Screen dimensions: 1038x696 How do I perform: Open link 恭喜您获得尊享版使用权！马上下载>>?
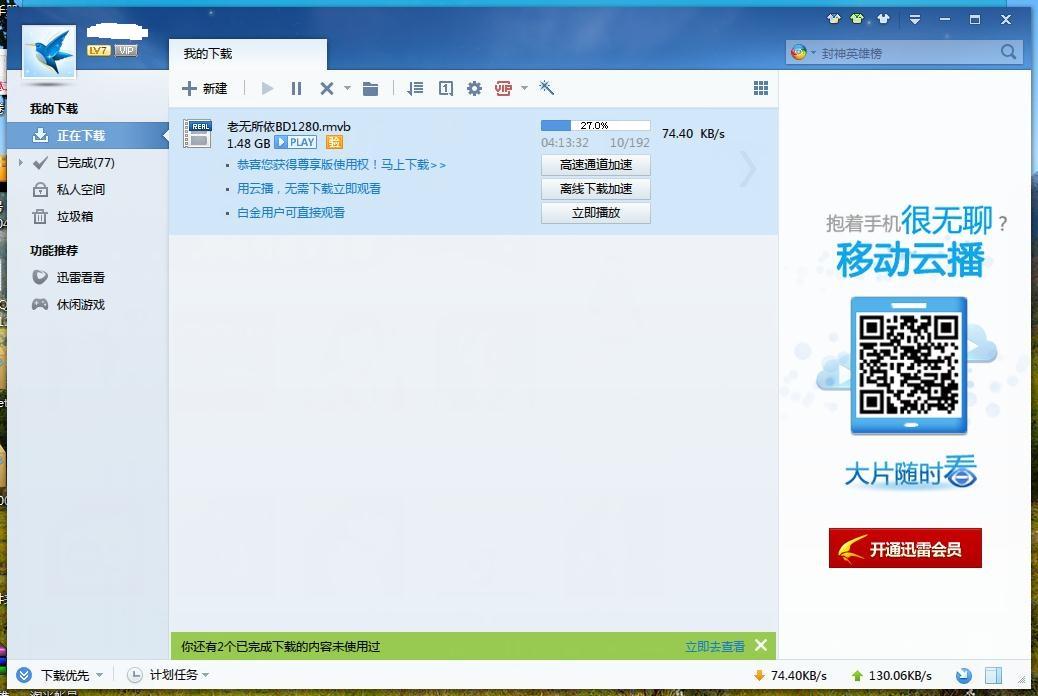pyautogui.click(x=342, y=165)
